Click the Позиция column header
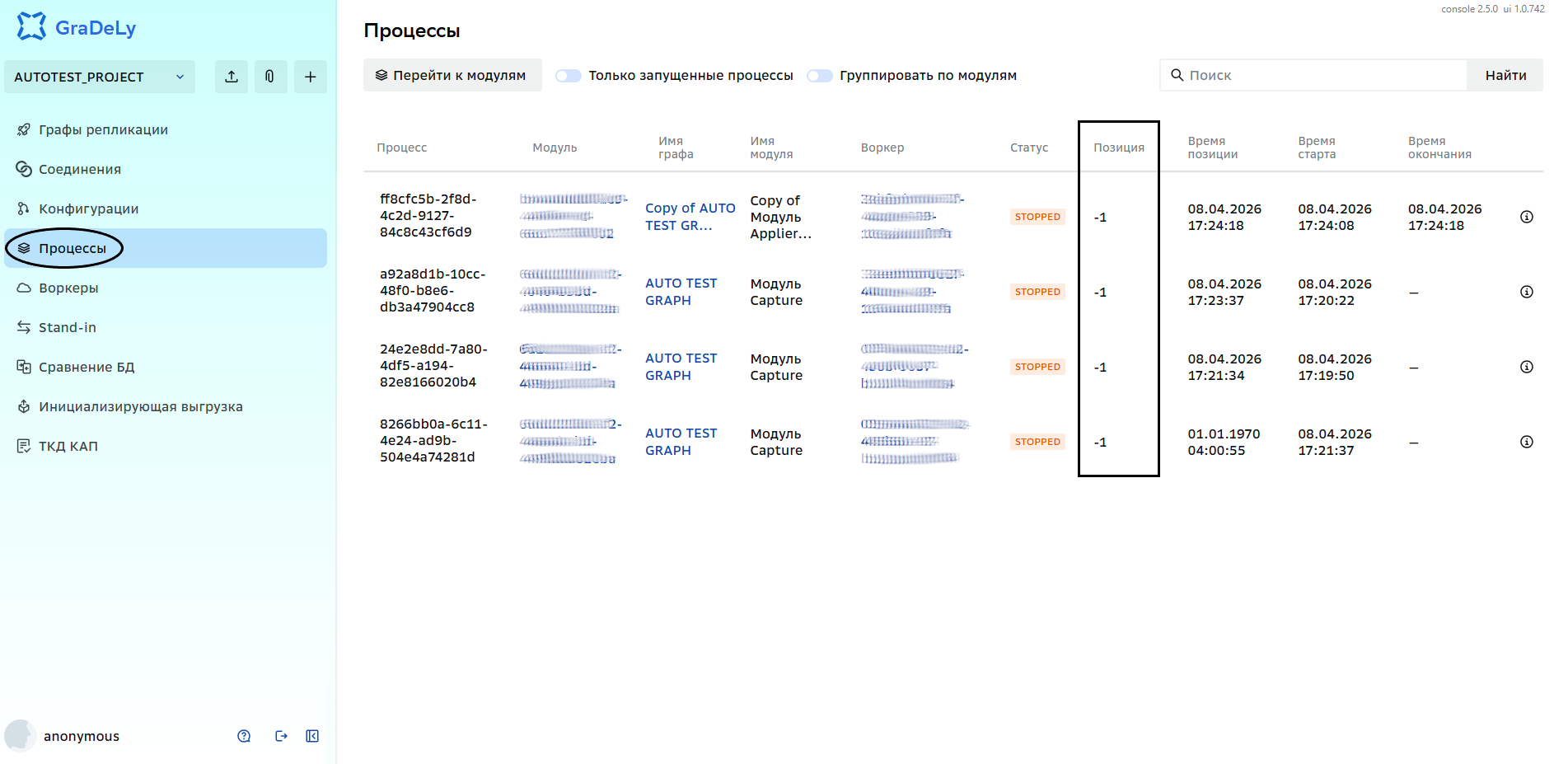Image resolution: width=1568 pixels, height=764 pixels. (1118, 148)
